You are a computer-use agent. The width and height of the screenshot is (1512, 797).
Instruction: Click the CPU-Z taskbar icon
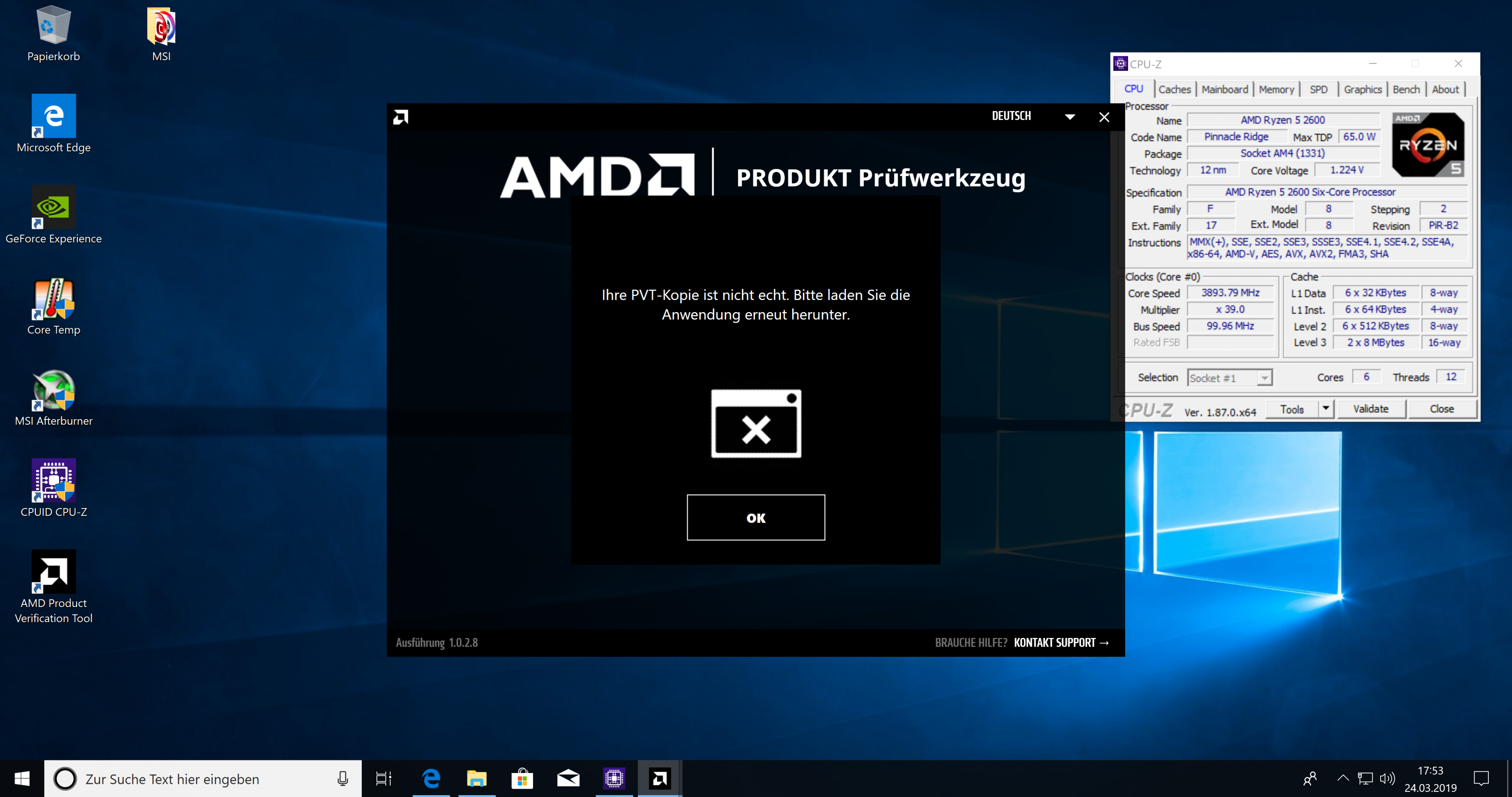click(x=614, y=779)
